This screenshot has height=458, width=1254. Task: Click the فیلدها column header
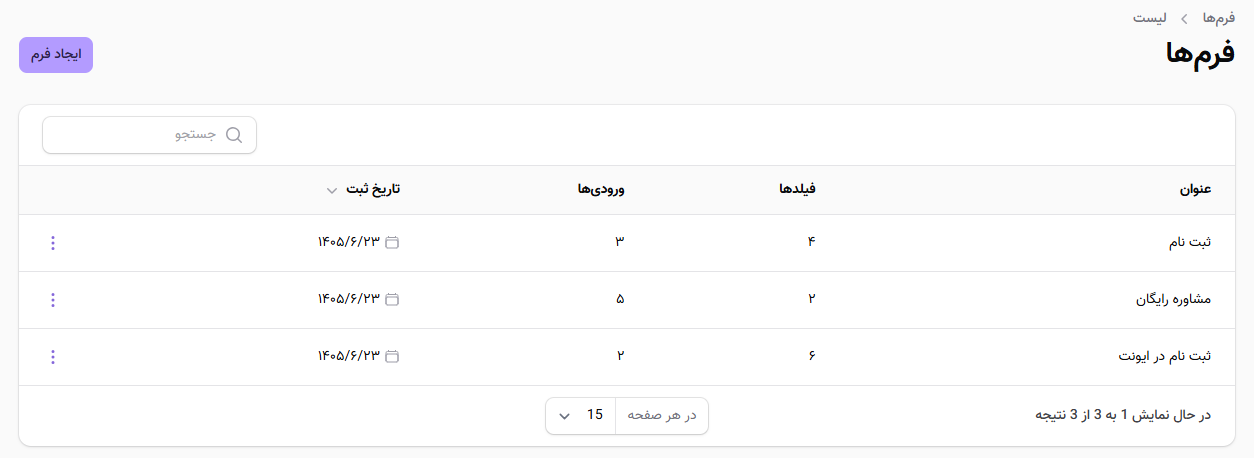pyautogui.click(x=798, y=190)
